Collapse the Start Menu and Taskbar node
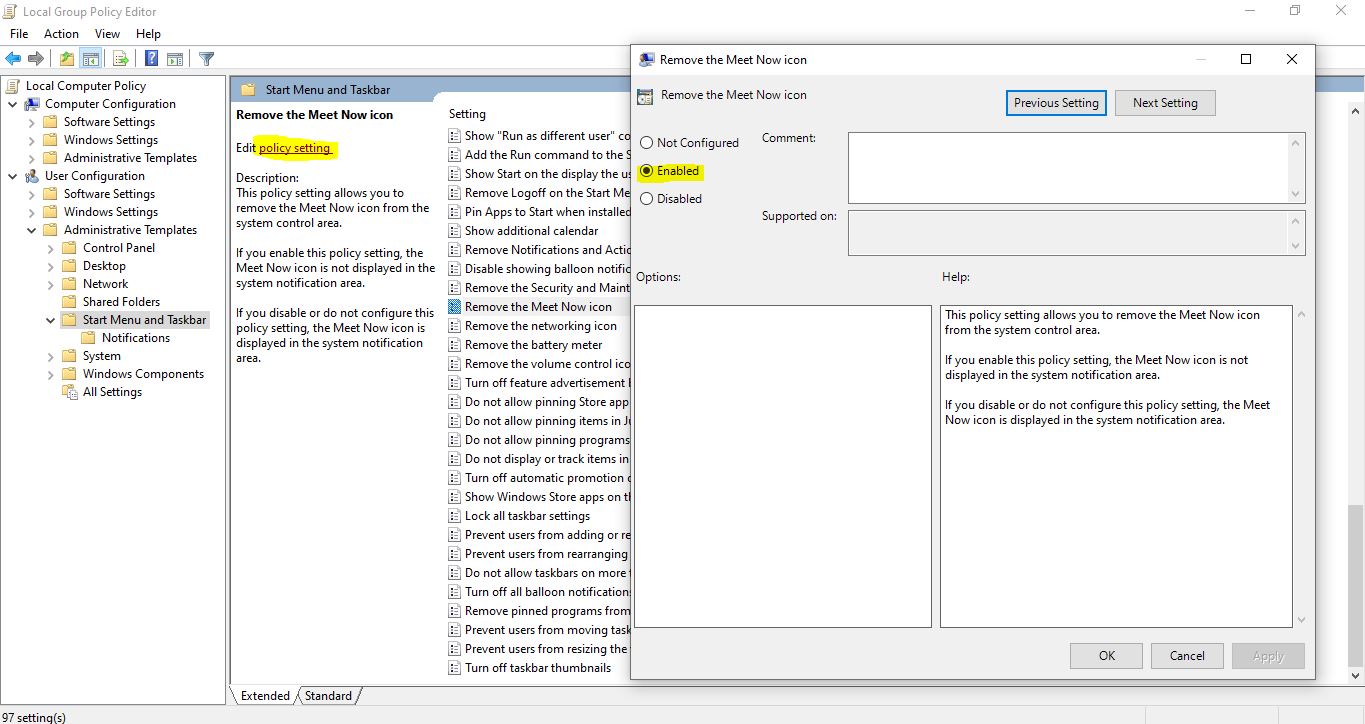 tap(48, 319)
